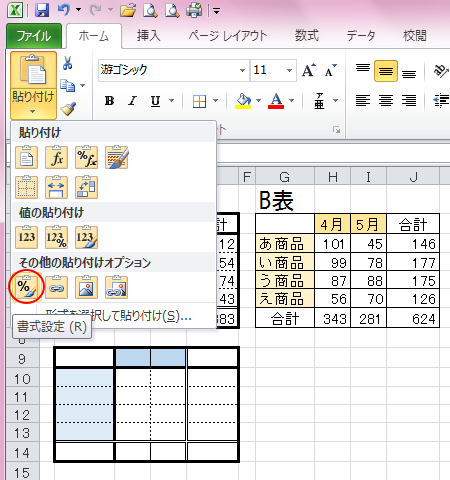Screen dimensions: 450x480
Task: Click the format painter brush icon
Action: point(68,109)
